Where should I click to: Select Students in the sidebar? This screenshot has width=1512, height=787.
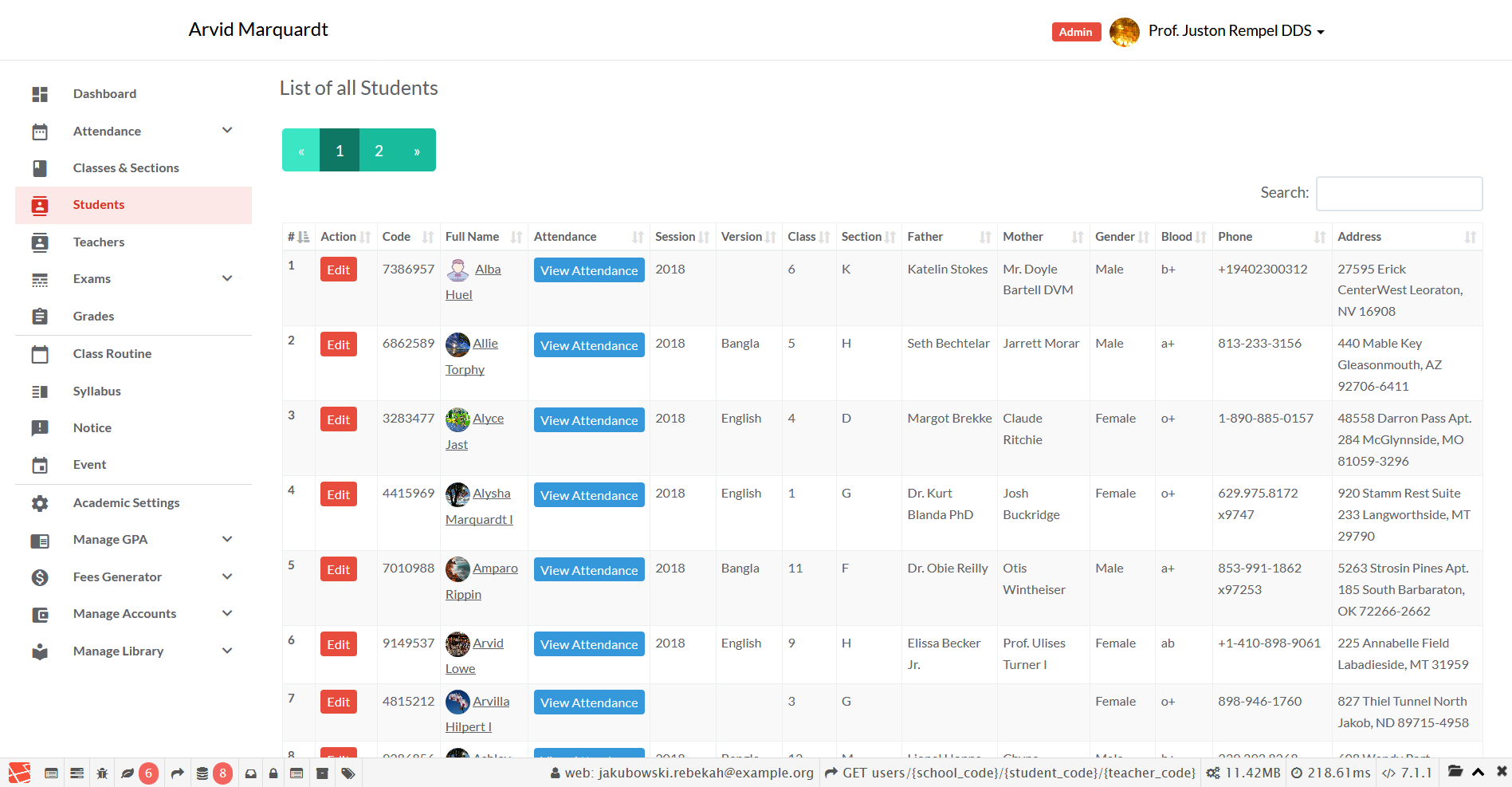(133, 205)
